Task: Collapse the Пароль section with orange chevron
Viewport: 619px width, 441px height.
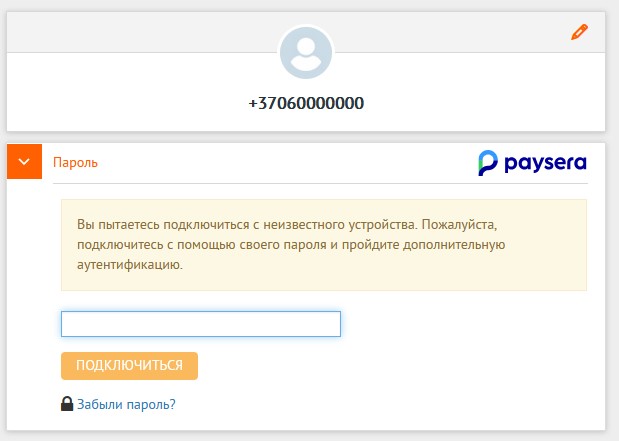Action: tap(24, 161)
